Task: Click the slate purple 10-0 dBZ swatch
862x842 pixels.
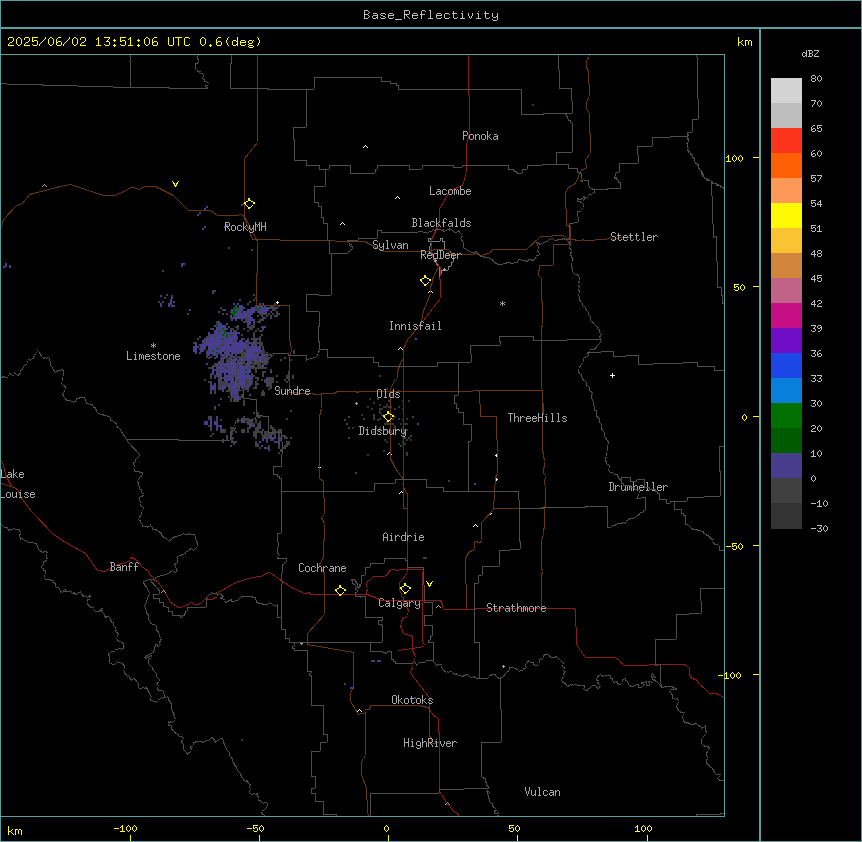Action: (786, 466)
